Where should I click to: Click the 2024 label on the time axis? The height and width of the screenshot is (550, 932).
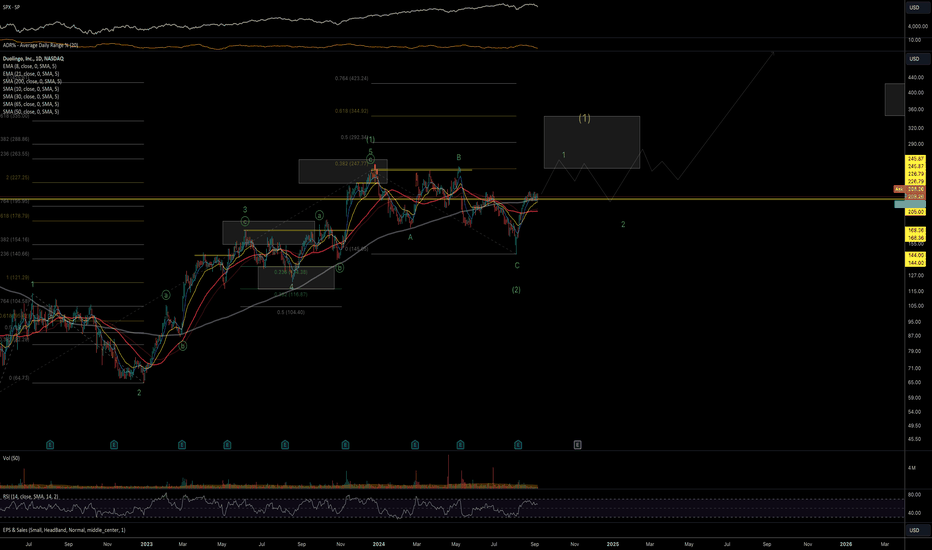point(379,544)
